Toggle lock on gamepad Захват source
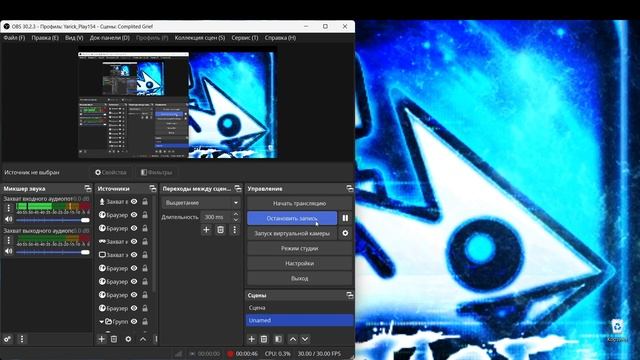Screen dimensions: 640x360 point(145,242)
